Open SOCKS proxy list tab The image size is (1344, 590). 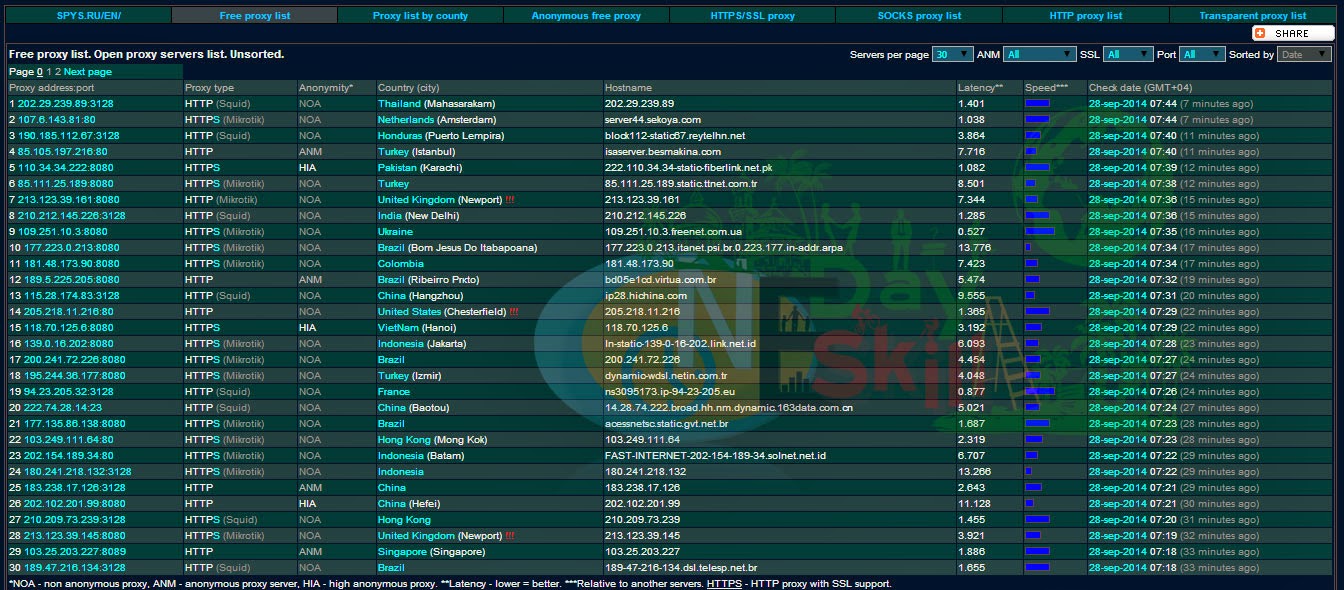pyautogui.click(x=919, y=15)
